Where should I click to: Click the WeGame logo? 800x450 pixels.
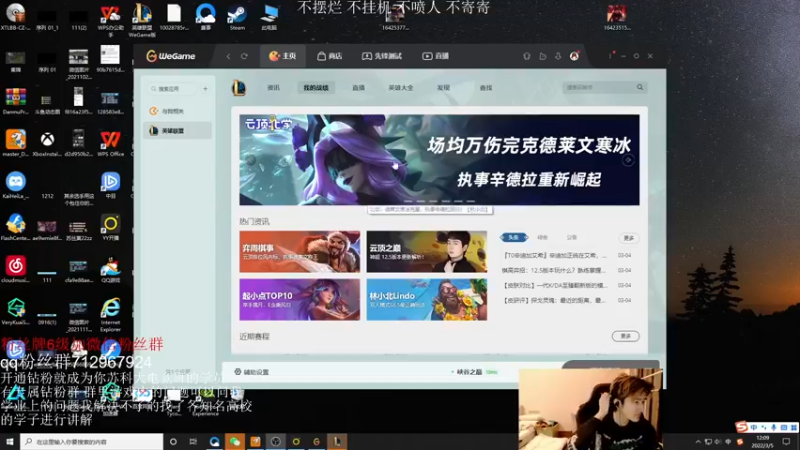click(x=171, y=56)
